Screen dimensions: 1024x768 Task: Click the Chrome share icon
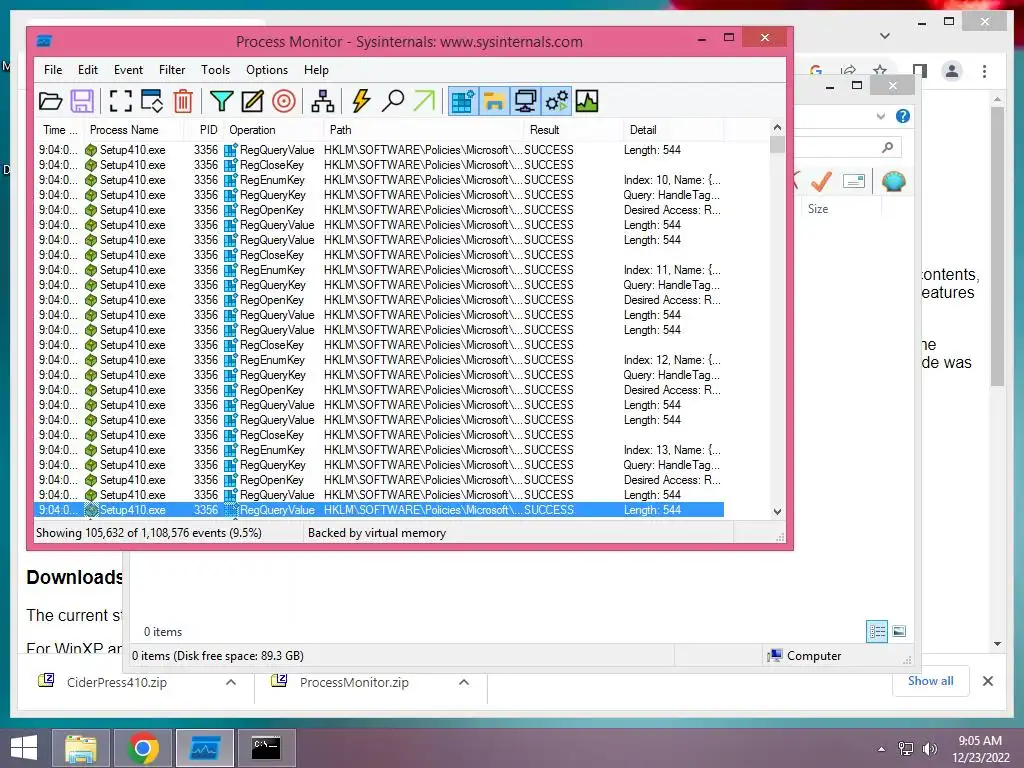pos(848,70)
